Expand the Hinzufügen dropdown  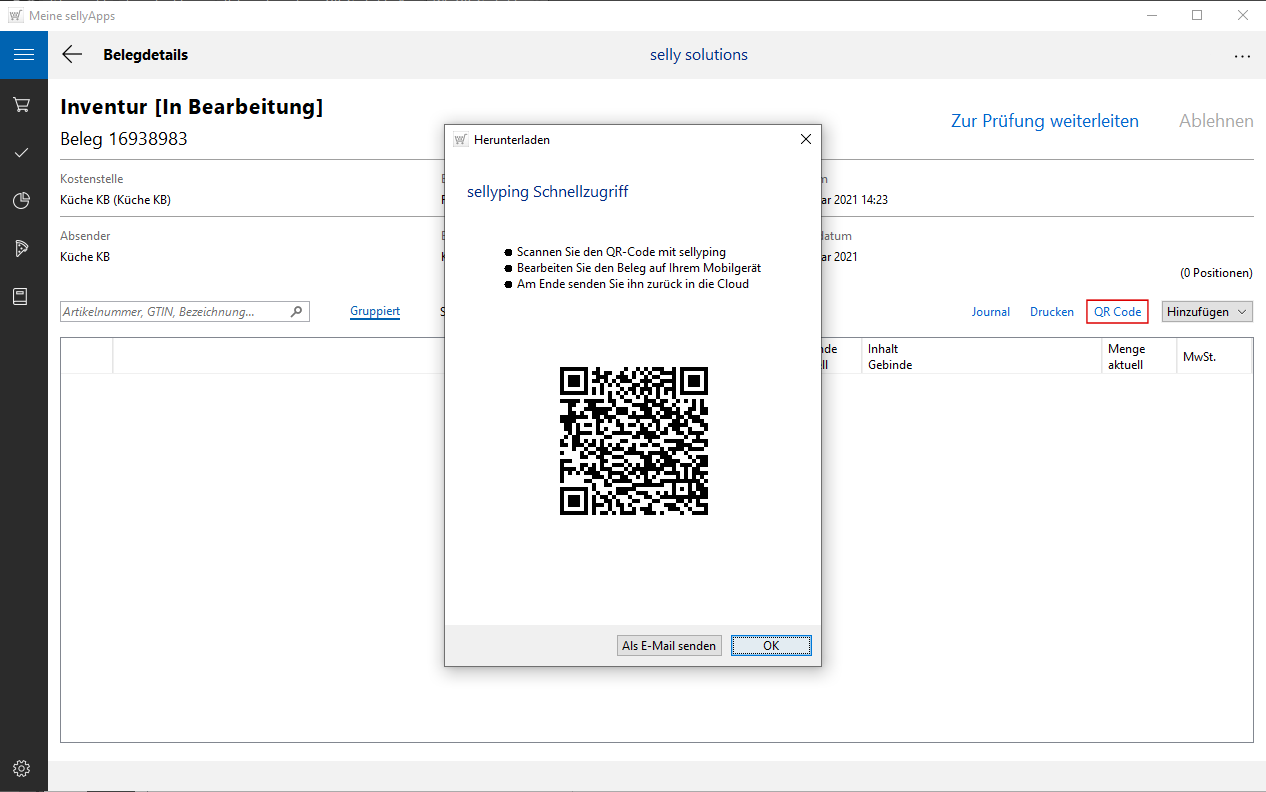(x=1207, y=312)
